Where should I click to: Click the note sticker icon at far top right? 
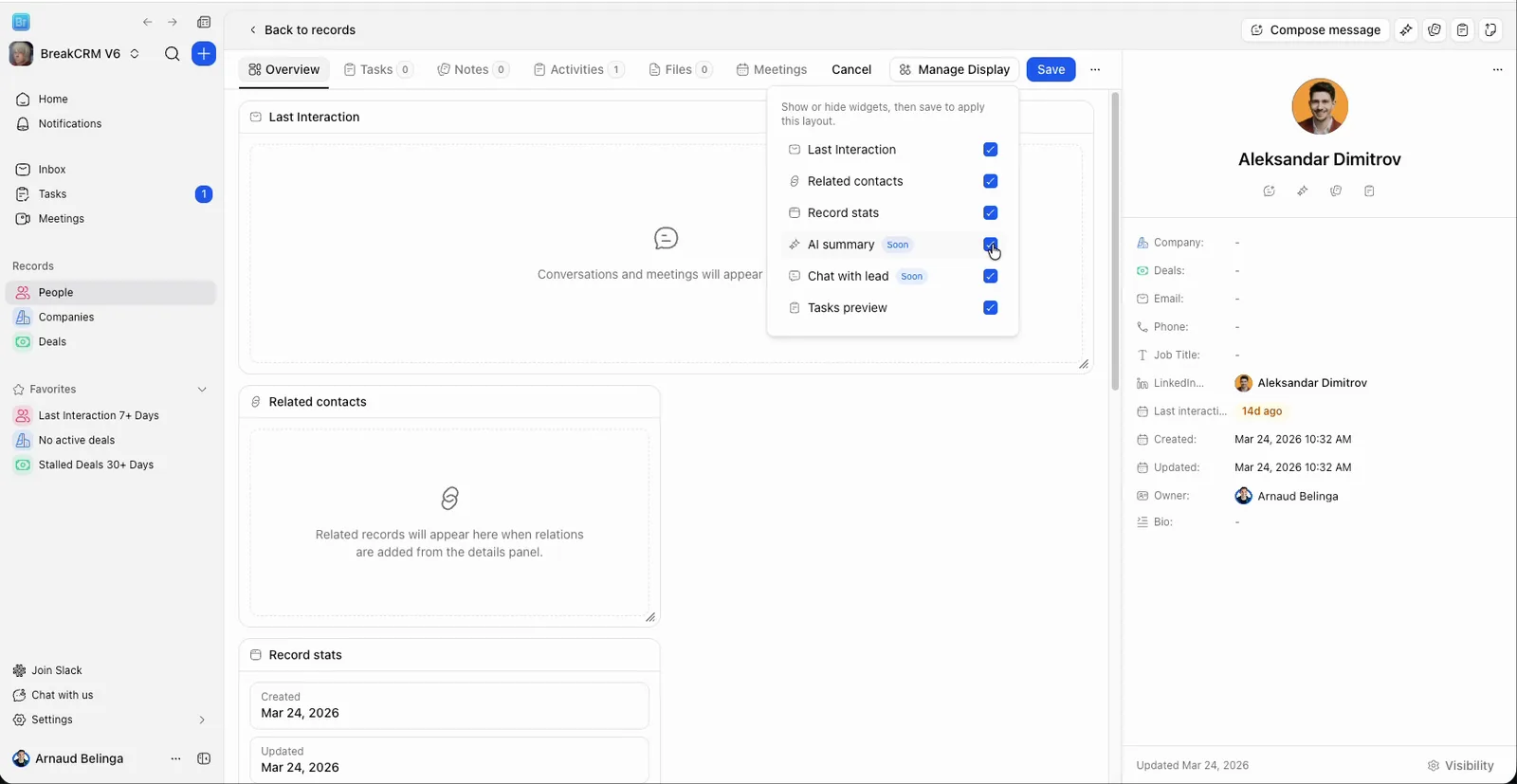pos(1490,30)
